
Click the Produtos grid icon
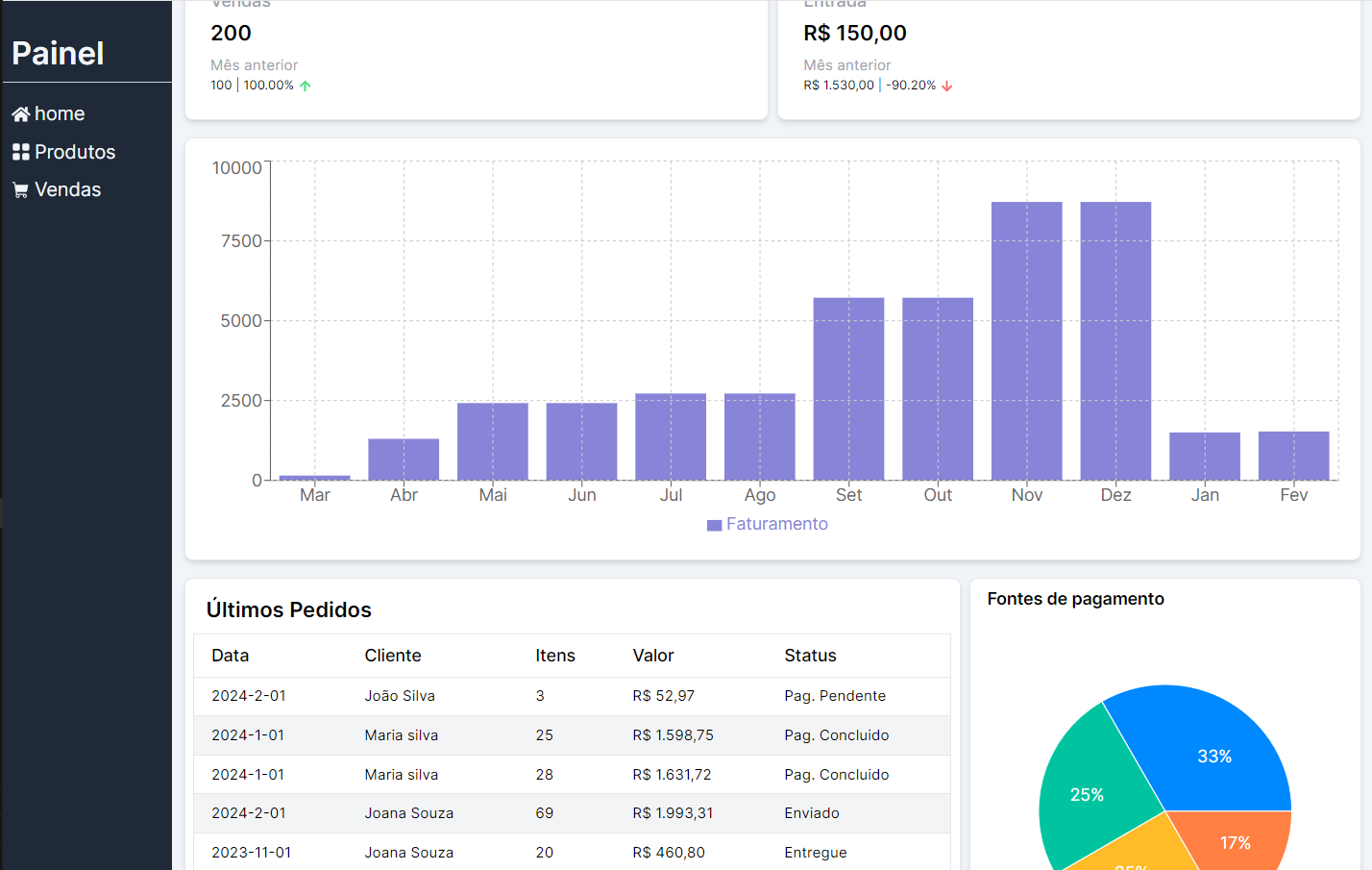pos(20,152)
